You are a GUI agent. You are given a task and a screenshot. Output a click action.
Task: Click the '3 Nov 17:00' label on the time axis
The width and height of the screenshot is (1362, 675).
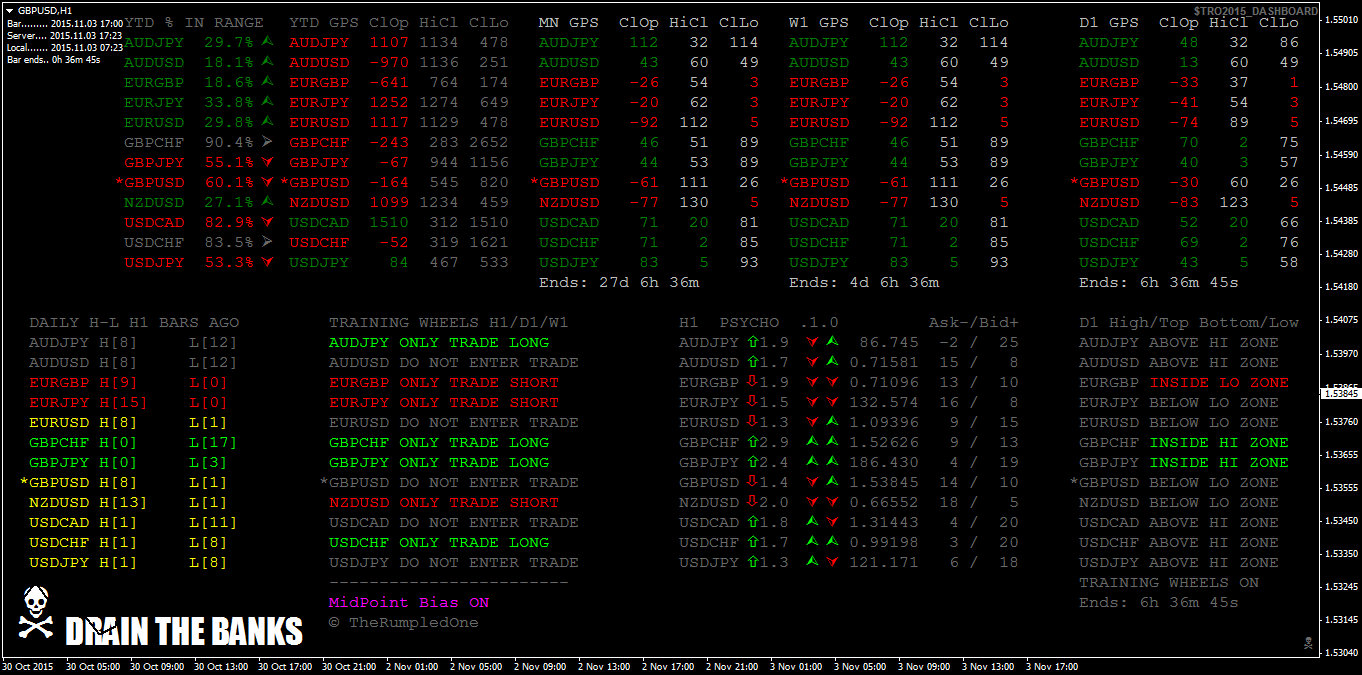pyautogui.click(x=1052, y=666)
